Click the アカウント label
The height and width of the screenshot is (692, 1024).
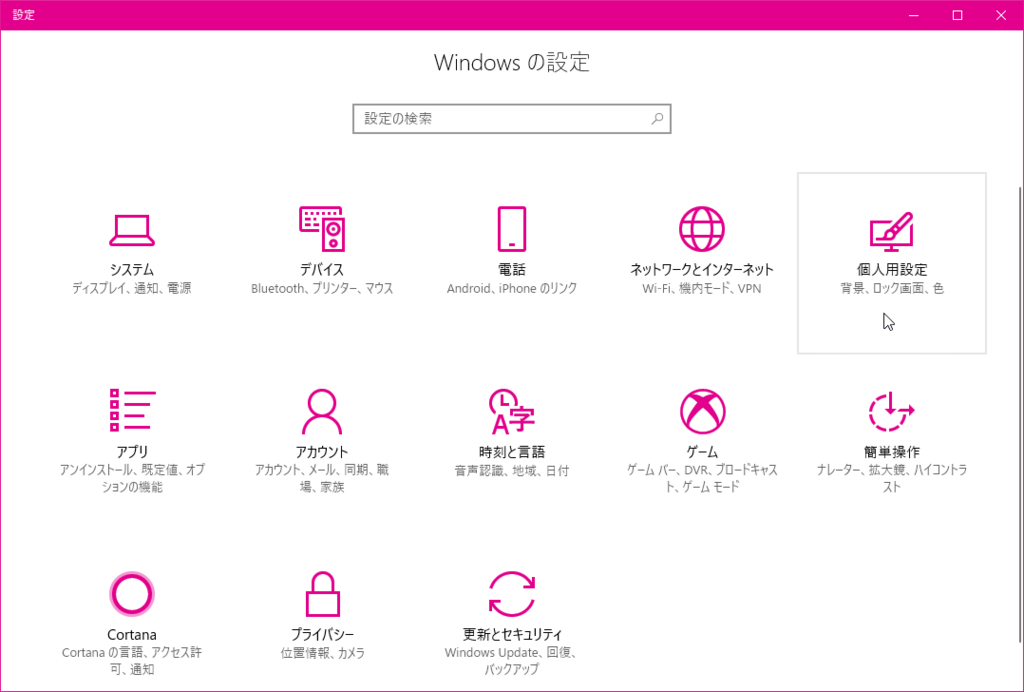point(322,452)
